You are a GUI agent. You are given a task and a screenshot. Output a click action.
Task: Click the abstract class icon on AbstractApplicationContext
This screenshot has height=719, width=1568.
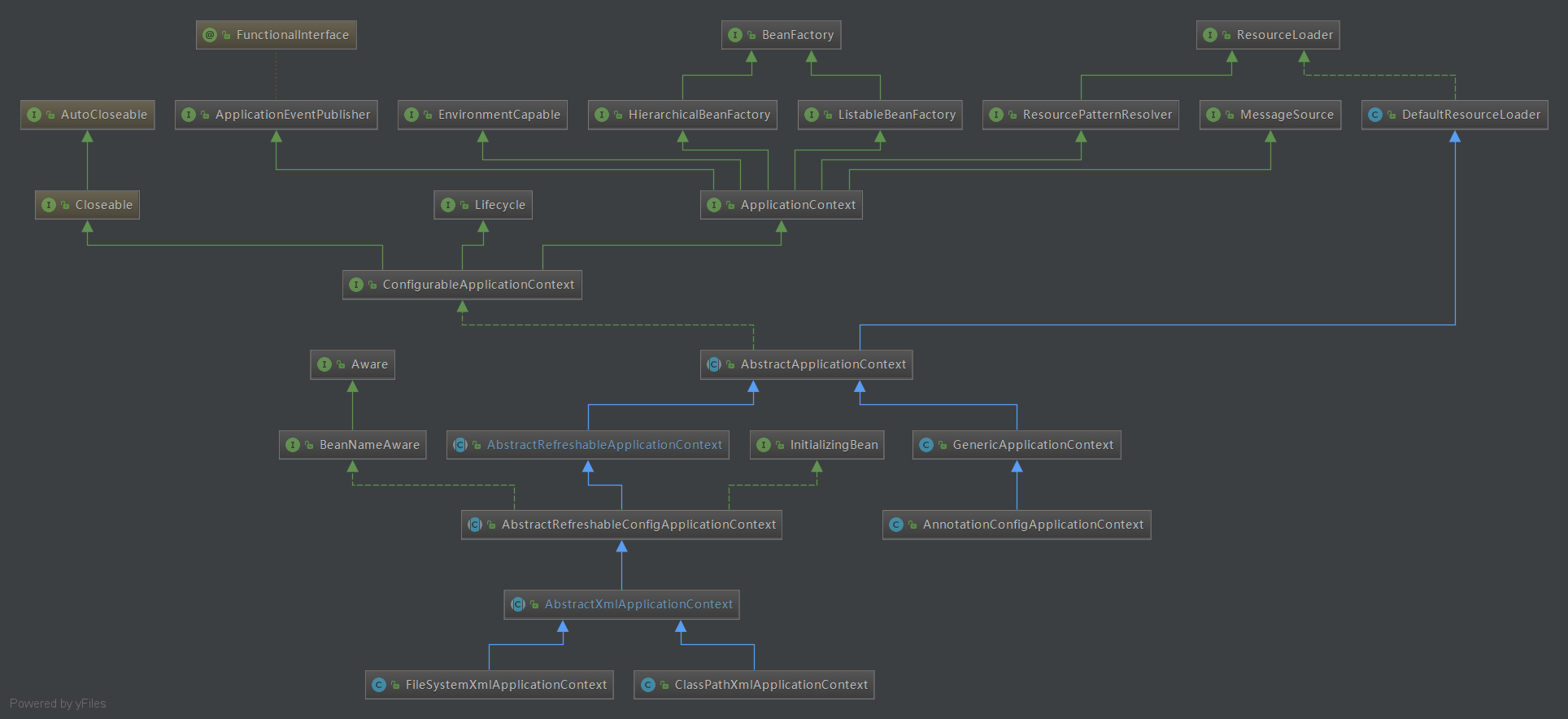(714, 364)
